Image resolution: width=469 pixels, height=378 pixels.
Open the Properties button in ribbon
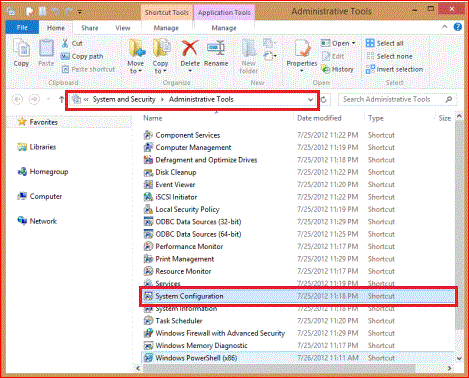pos(302,56)
